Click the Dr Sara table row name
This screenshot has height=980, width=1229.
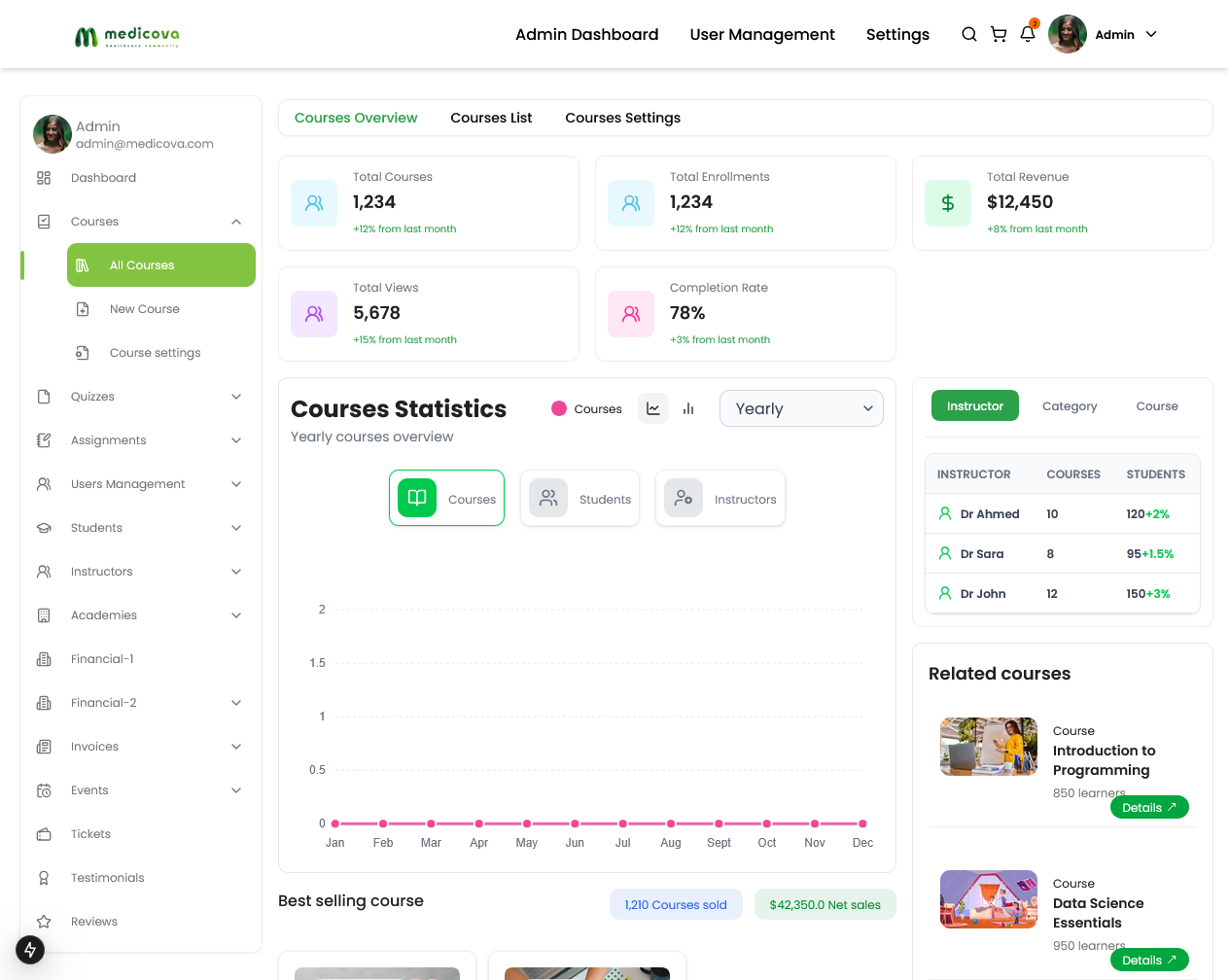point(982,553)
